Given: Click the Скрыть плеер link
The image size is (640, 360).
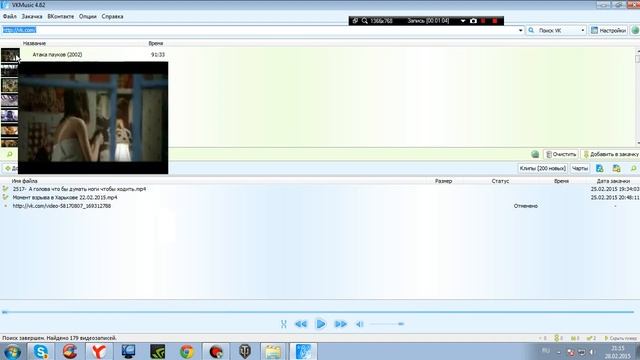Looking at the screenshot, I should pos(621,338).
